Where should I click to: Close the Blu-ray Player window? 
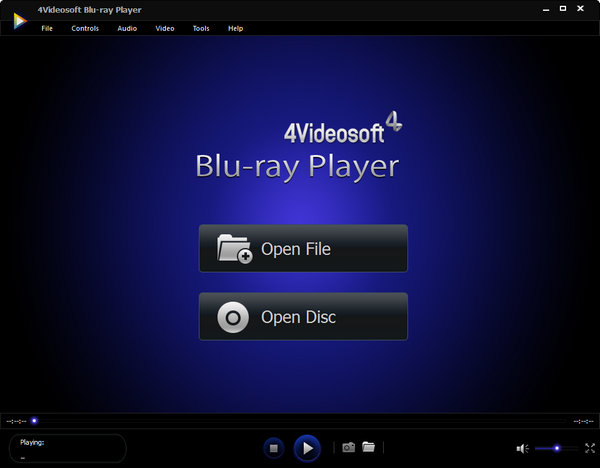582,9
